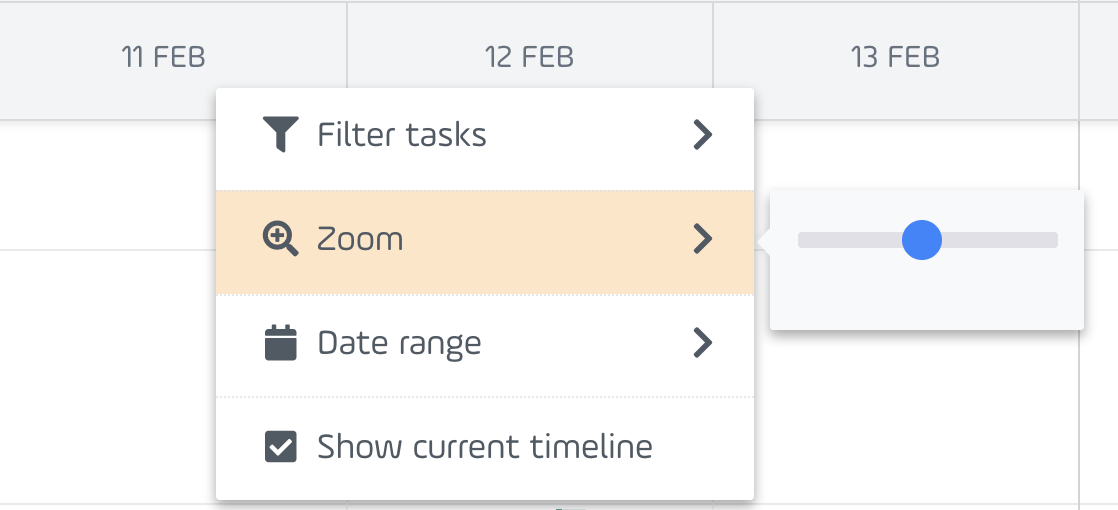Open the Date range menu entry label
This screenshot has height=510, width=1118.
click(399, 345)
